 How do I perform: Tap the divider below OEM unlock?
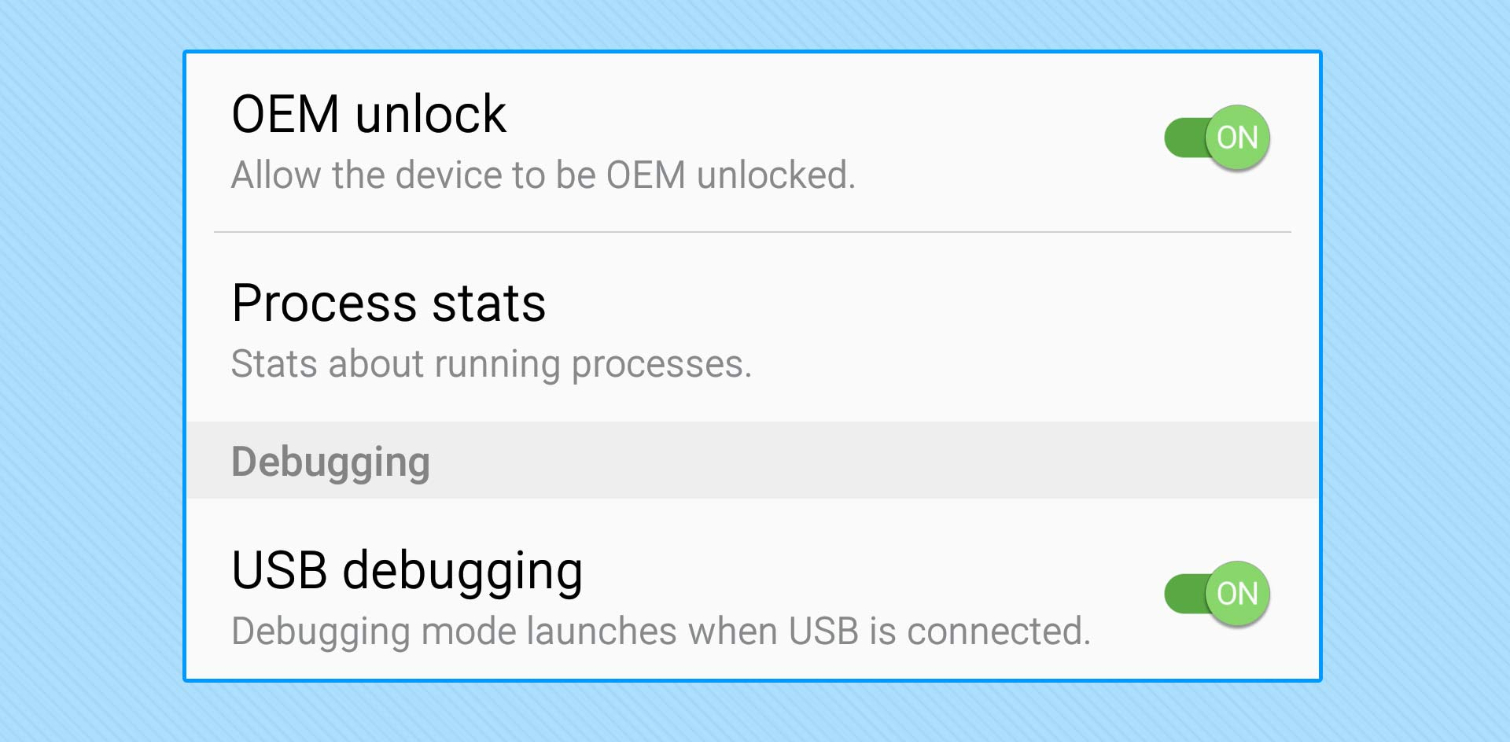point(750,231)
